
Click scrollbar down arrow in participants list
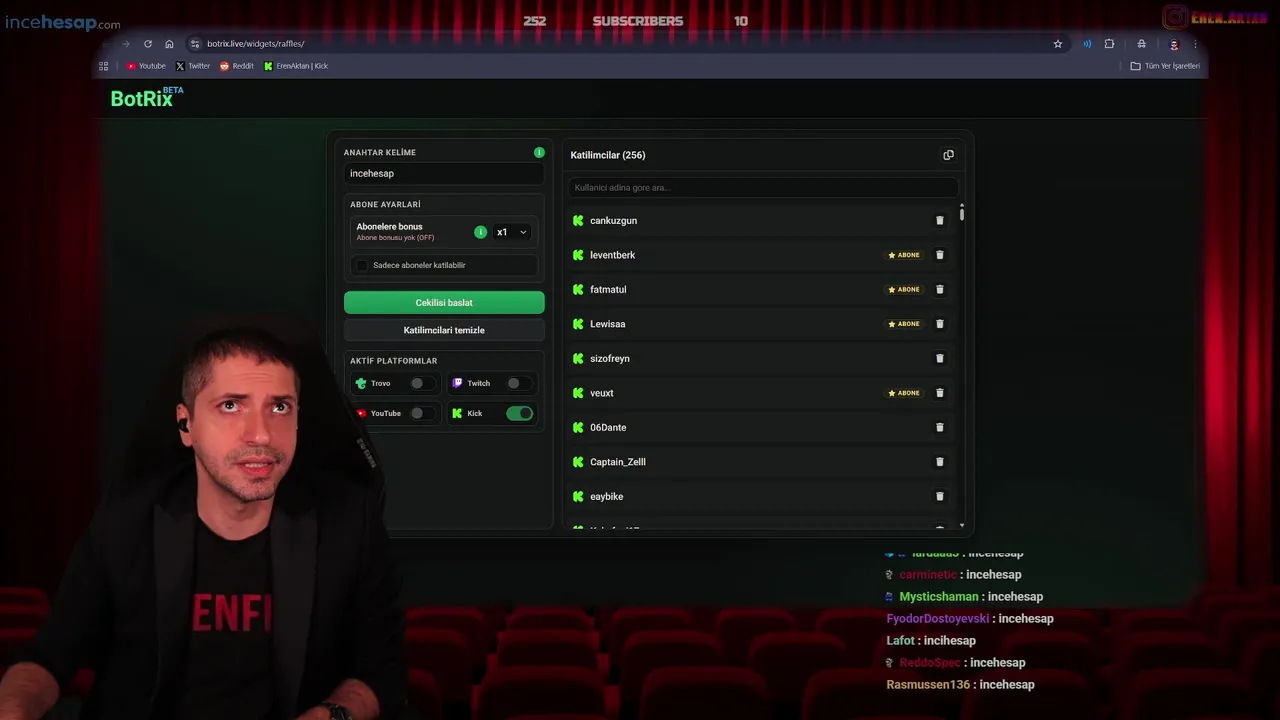962,526
